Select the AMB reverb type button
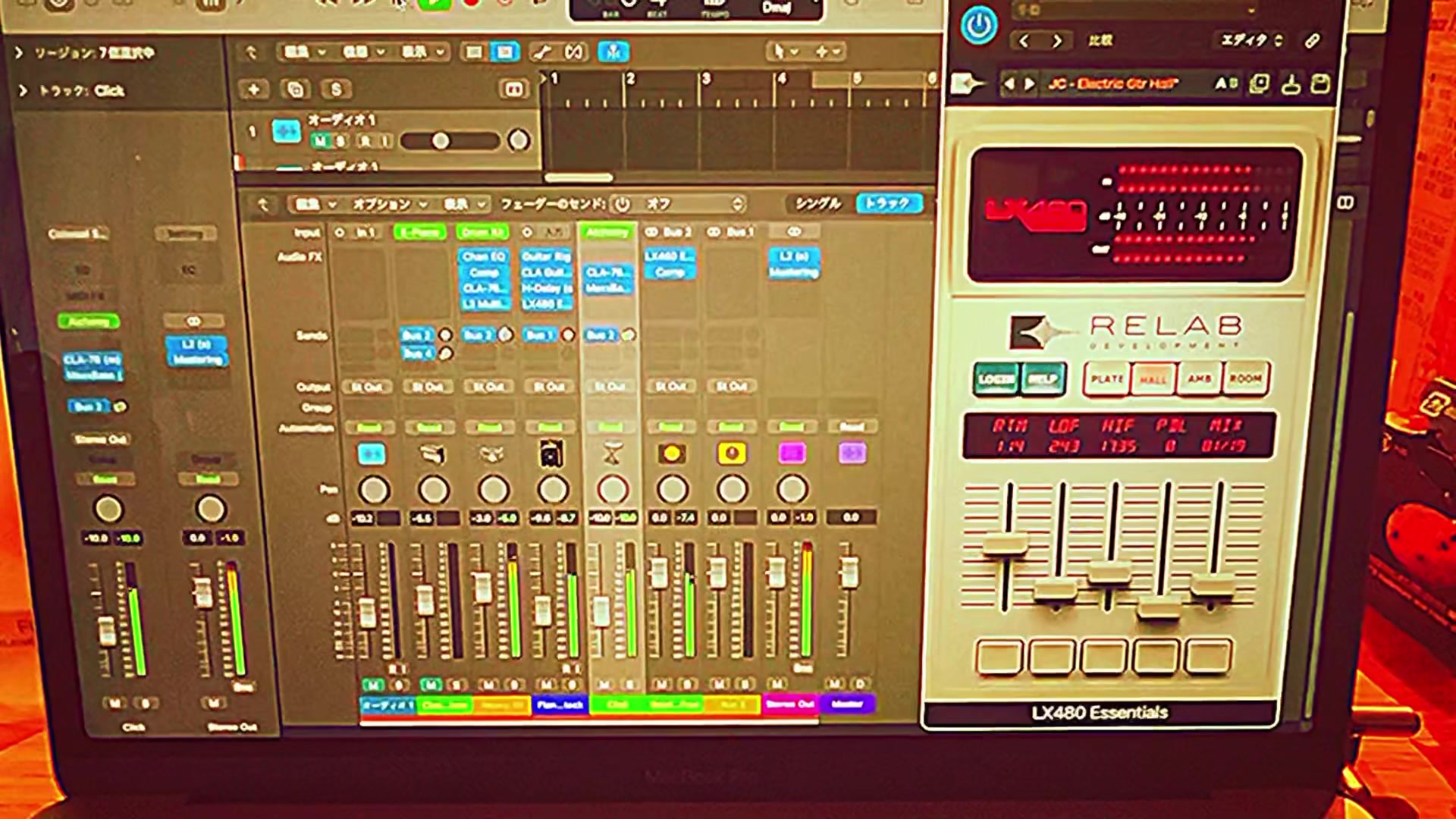 point(1199,378)
